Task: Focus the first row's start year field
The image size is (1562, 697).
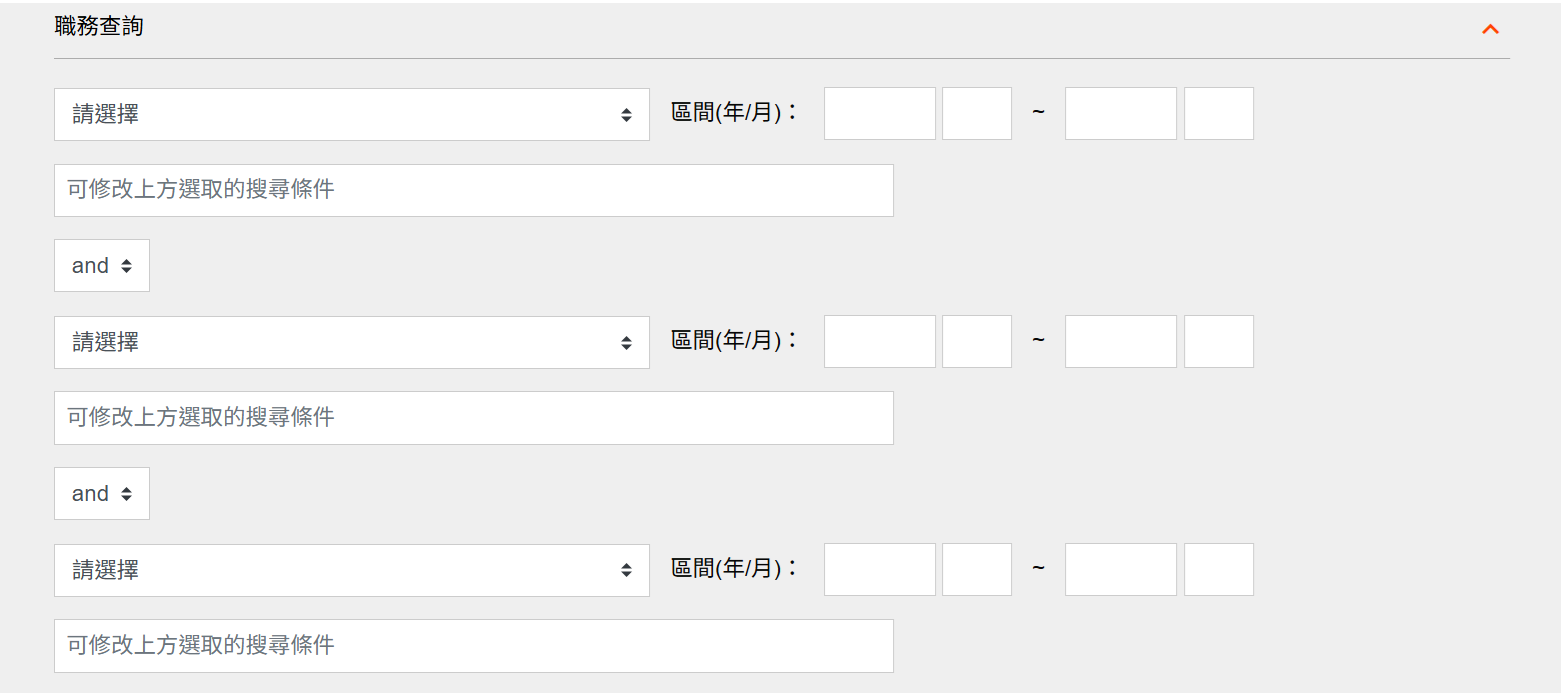Action: tap(879, 113)
